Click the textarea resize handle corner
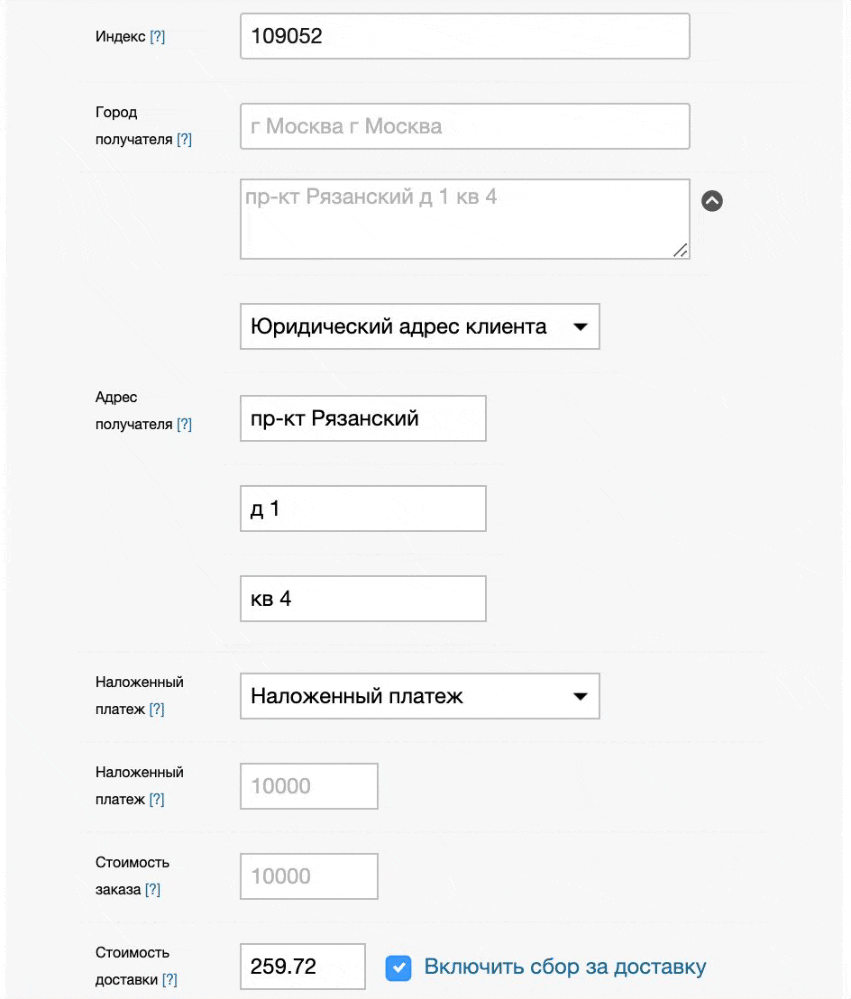 [x=681, y=251]
